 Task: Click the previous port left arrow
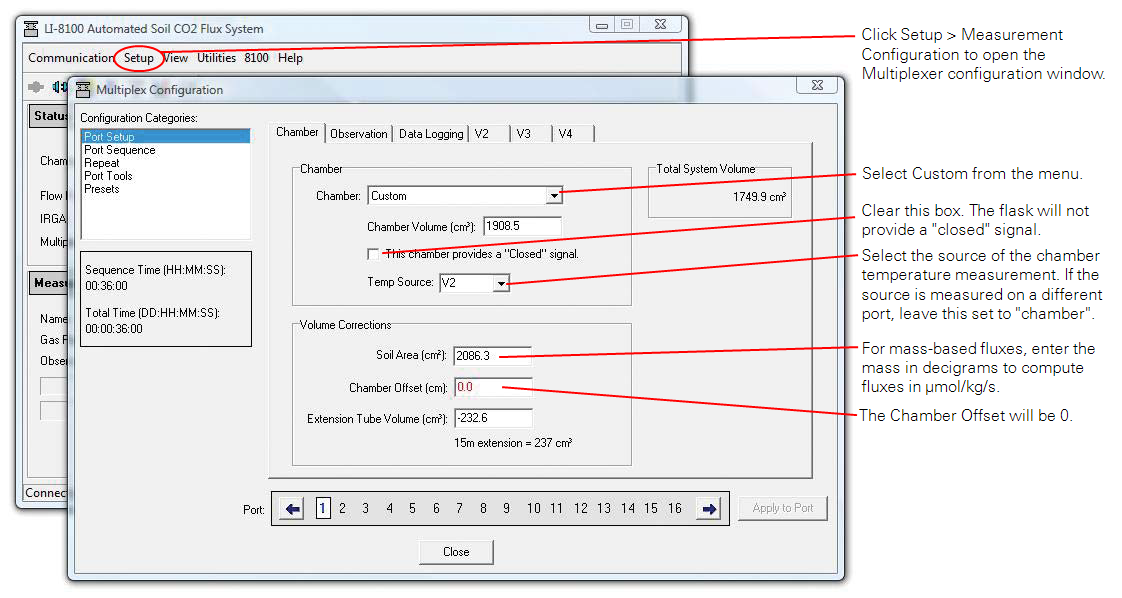(292, 509)
